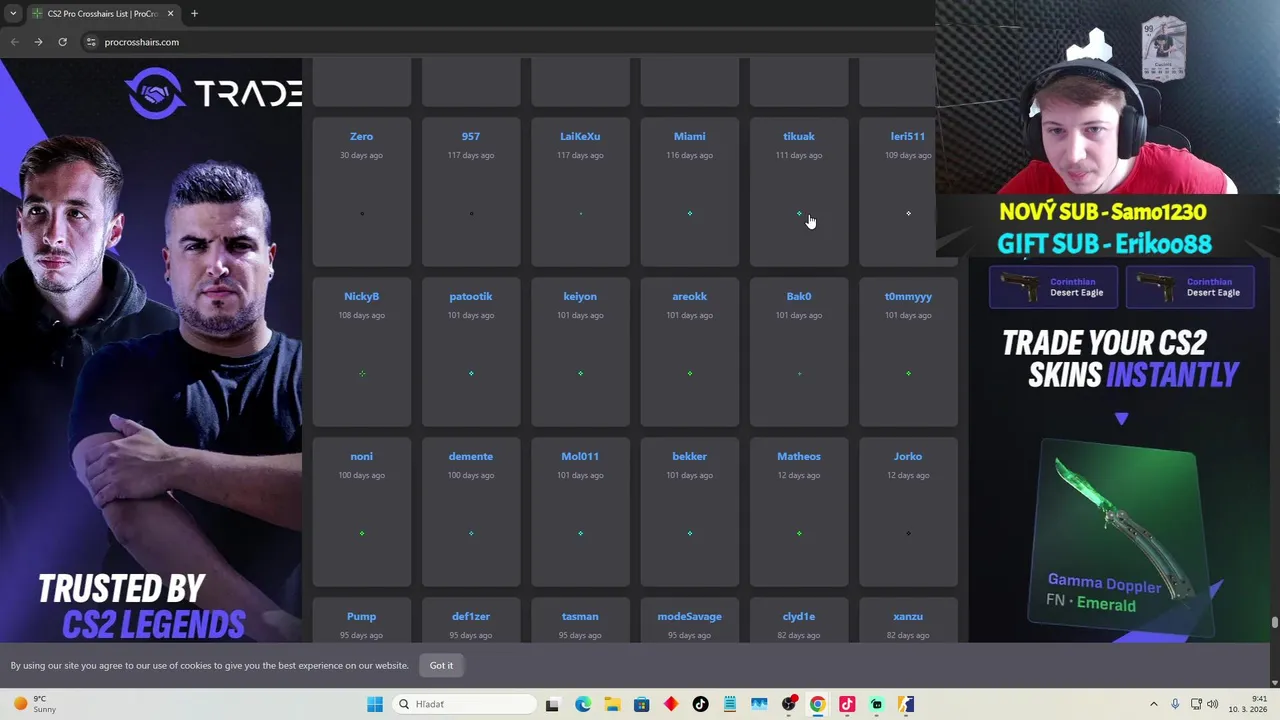Viewport: 1280px width, 720px height.
Task: Open the 957 player crosshair
Action: (x=471, y=193)
